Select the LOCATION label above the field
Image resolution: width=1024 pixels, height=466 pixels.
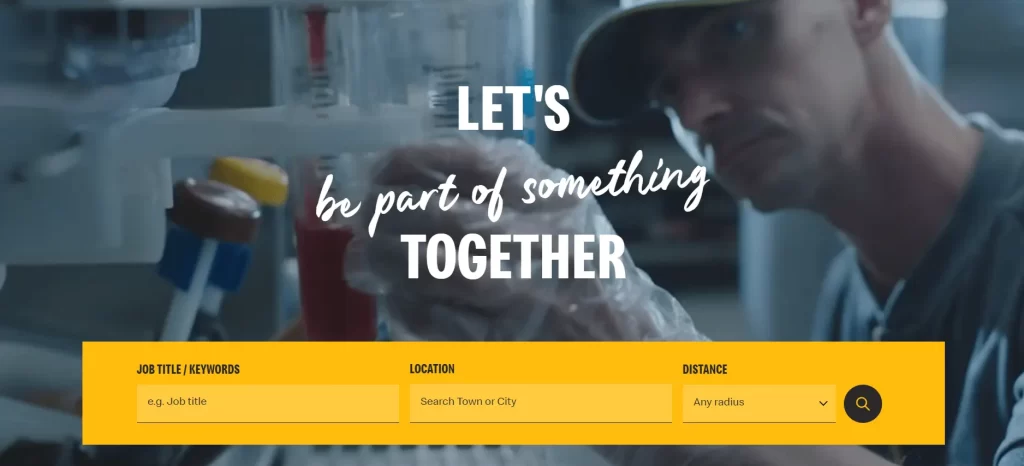point(432,369)
